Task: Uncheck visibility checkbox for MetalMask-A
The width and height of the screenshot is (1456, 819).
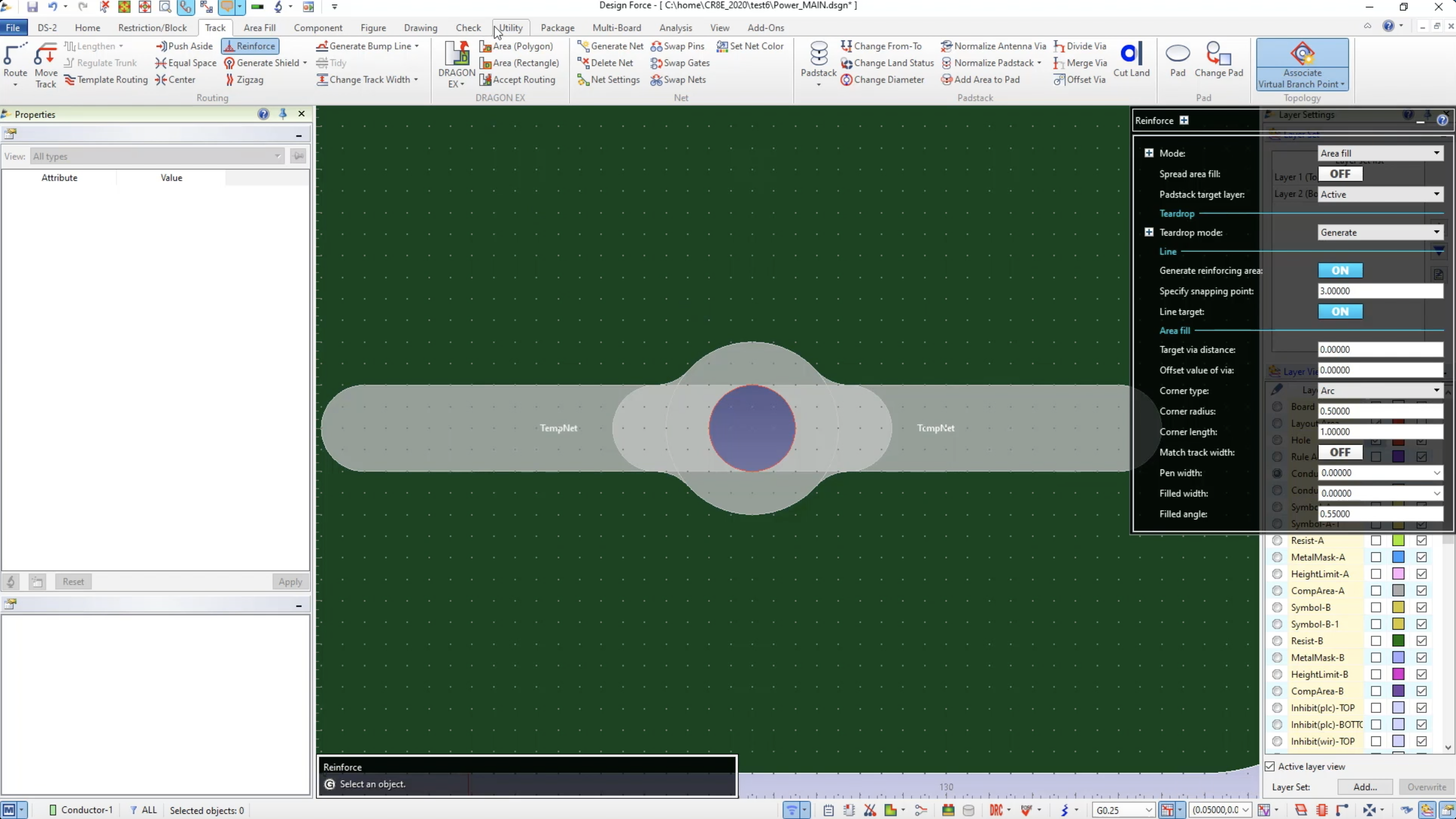Action: click(x=1422, y=557)
